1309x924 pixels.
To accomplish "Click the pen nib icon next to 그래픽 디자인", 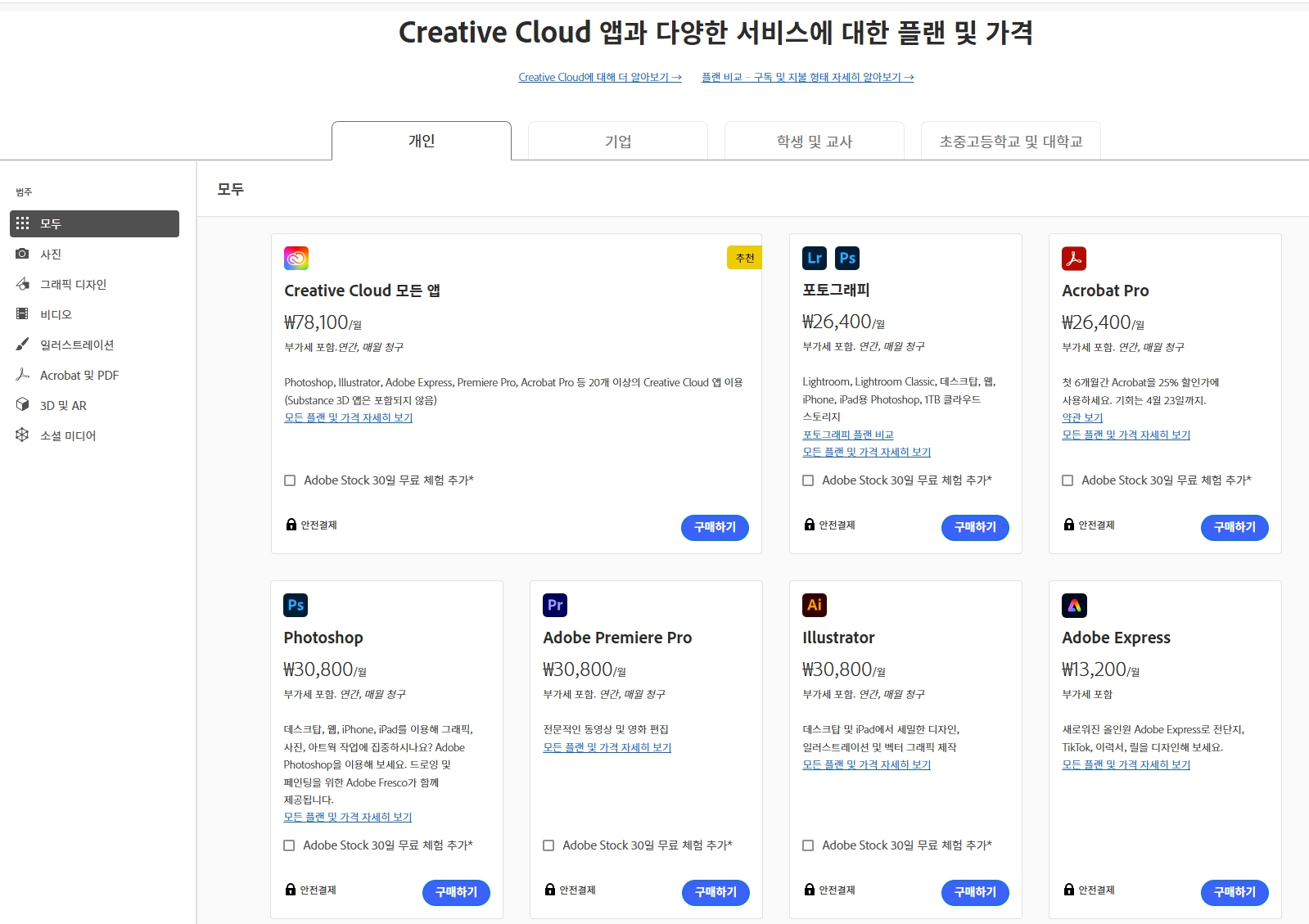I will [22, 284].
